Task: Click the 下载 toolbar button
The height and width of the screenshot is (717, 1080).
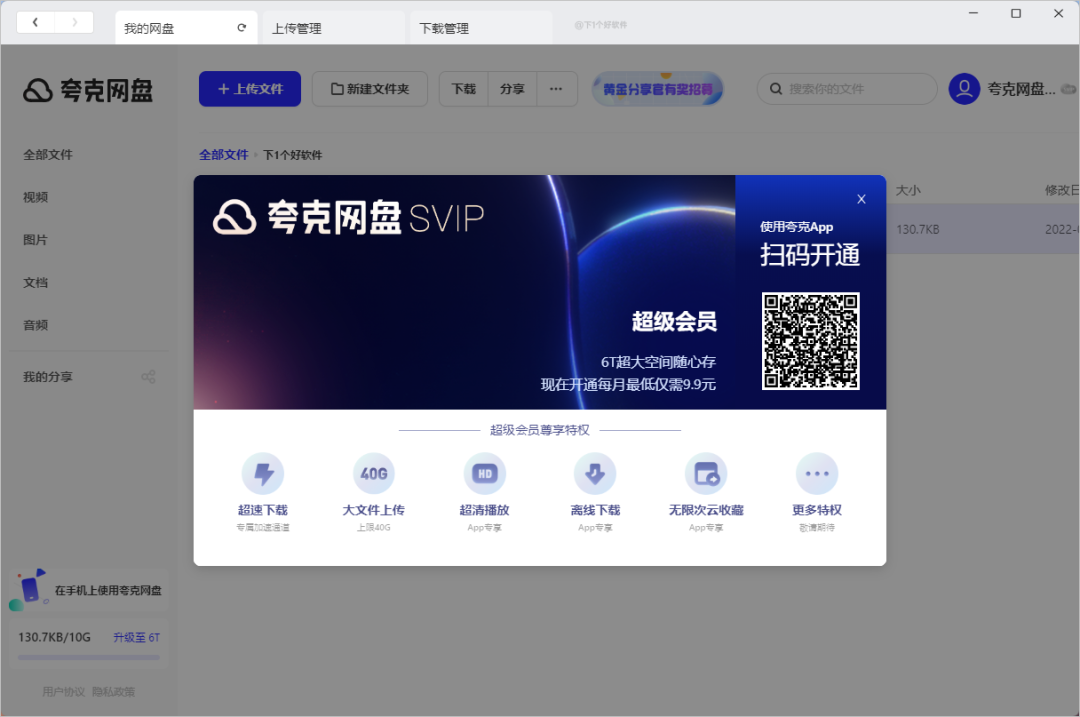Action: point(464,89)
